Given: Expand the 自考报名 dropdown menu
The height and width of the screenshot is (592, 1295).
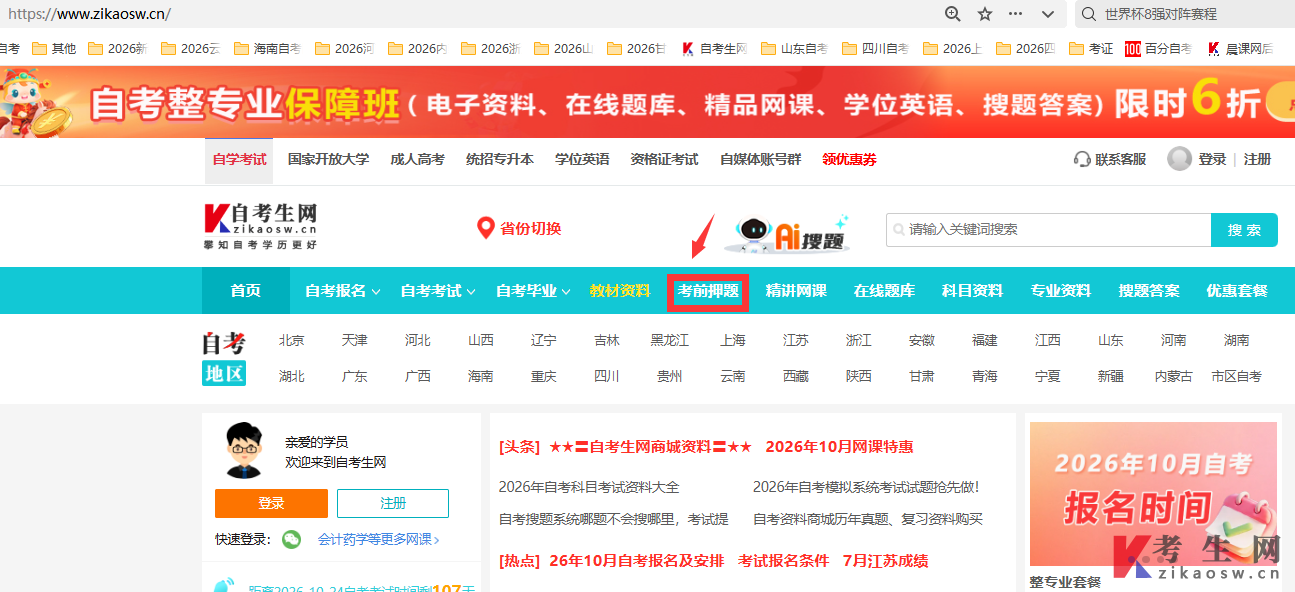Looking at the screenshot, I should 342,291.
